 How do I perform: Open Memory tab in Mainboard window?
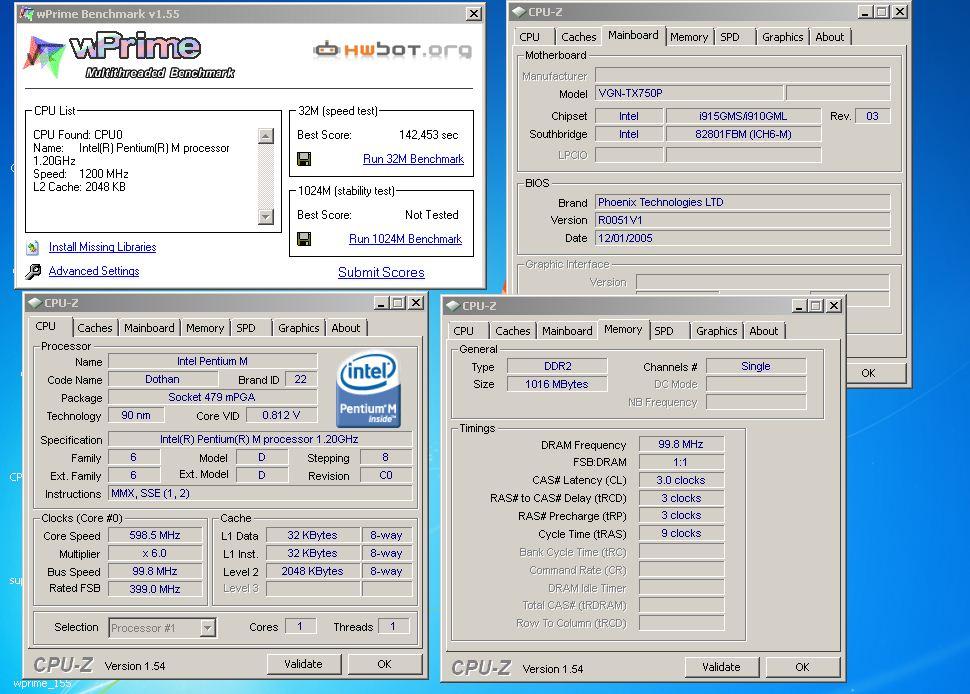pyautogui.click(x=689, y=37)
